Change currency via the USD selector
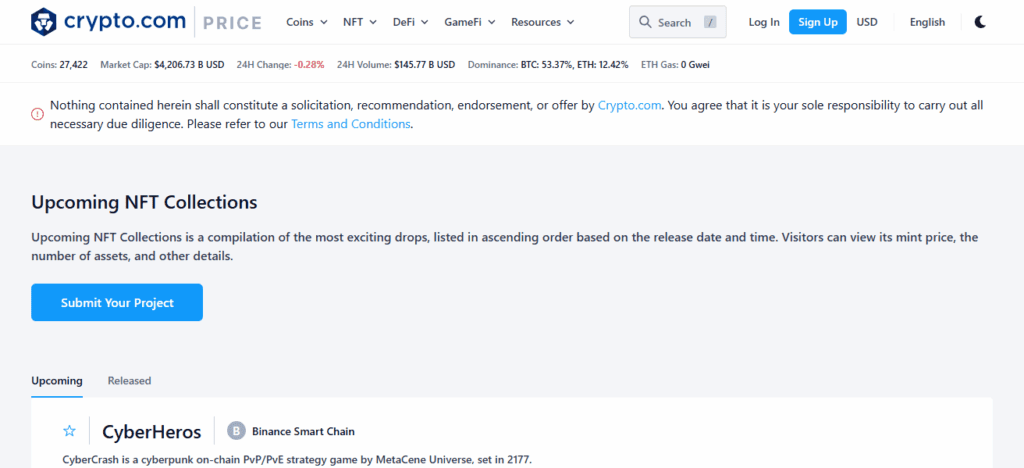 [867, 22]
